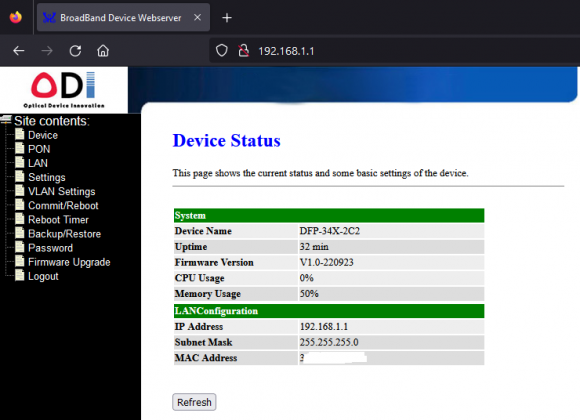Click the Refresh button below status table

click(194, 402)
